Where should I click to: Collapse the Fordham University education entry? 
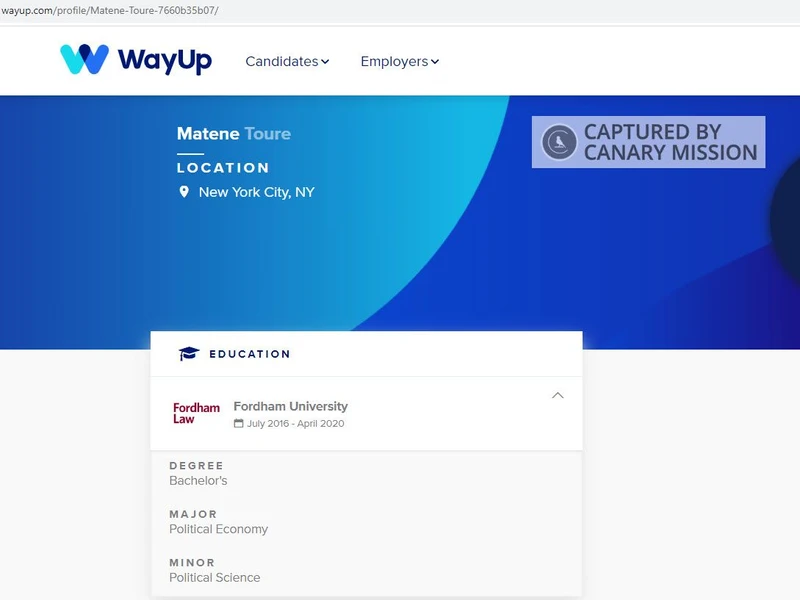tap(559, 397)
